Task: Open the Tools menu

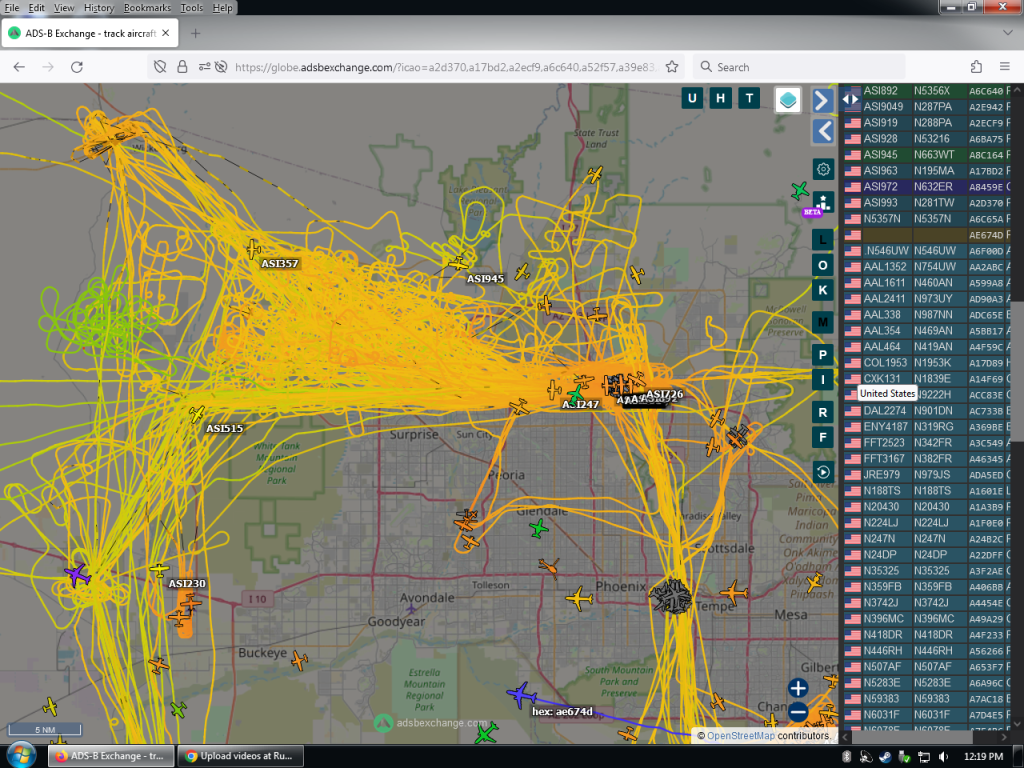Action: (x=191, y=8)
